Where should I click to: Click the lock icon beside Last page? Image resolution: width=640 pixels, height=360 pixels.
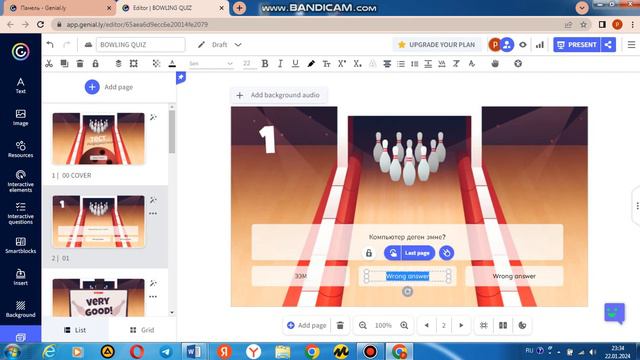click(369, 253)
